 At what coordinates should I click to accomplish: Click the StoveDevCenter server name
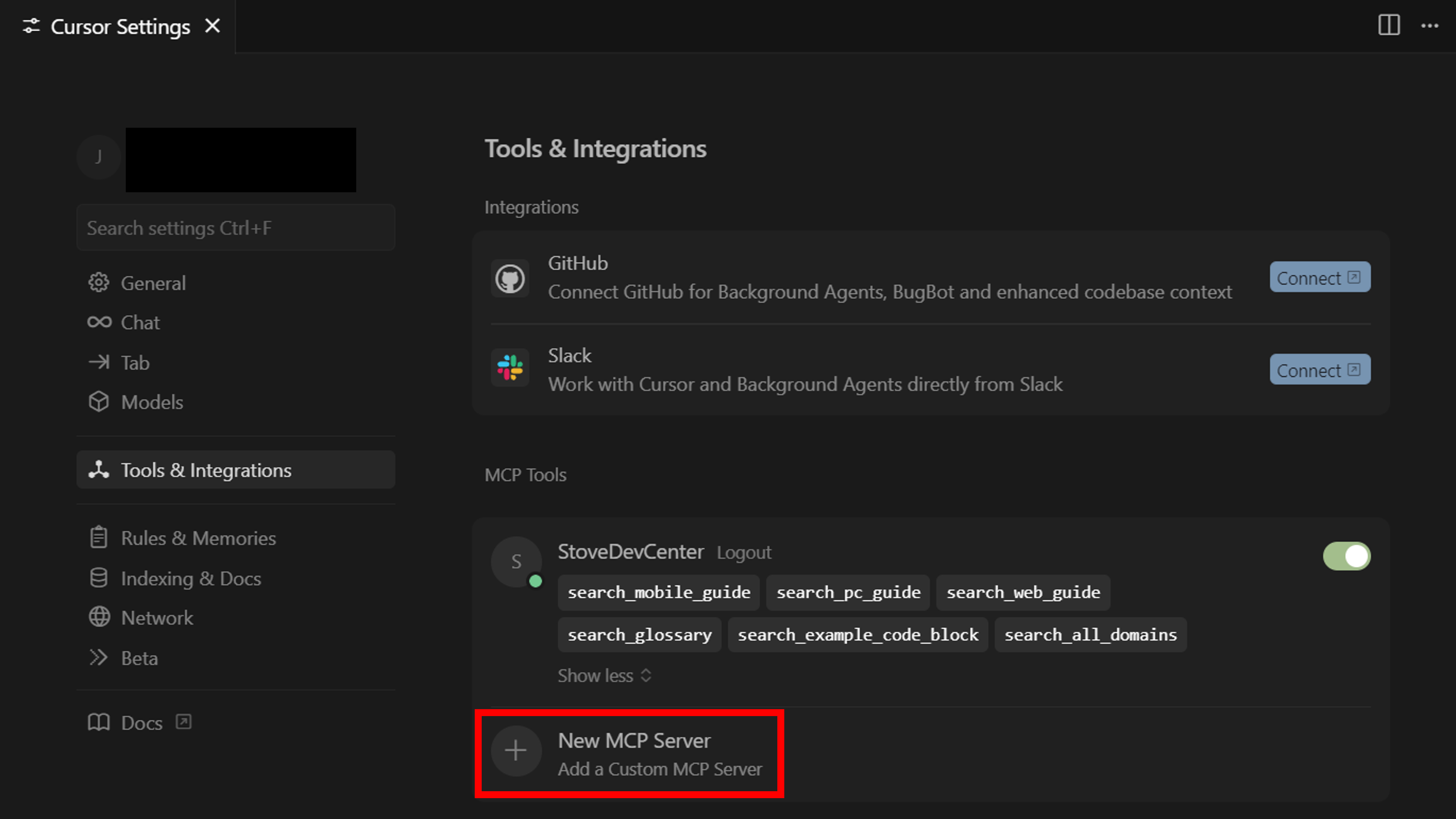(x=631, y=552)
